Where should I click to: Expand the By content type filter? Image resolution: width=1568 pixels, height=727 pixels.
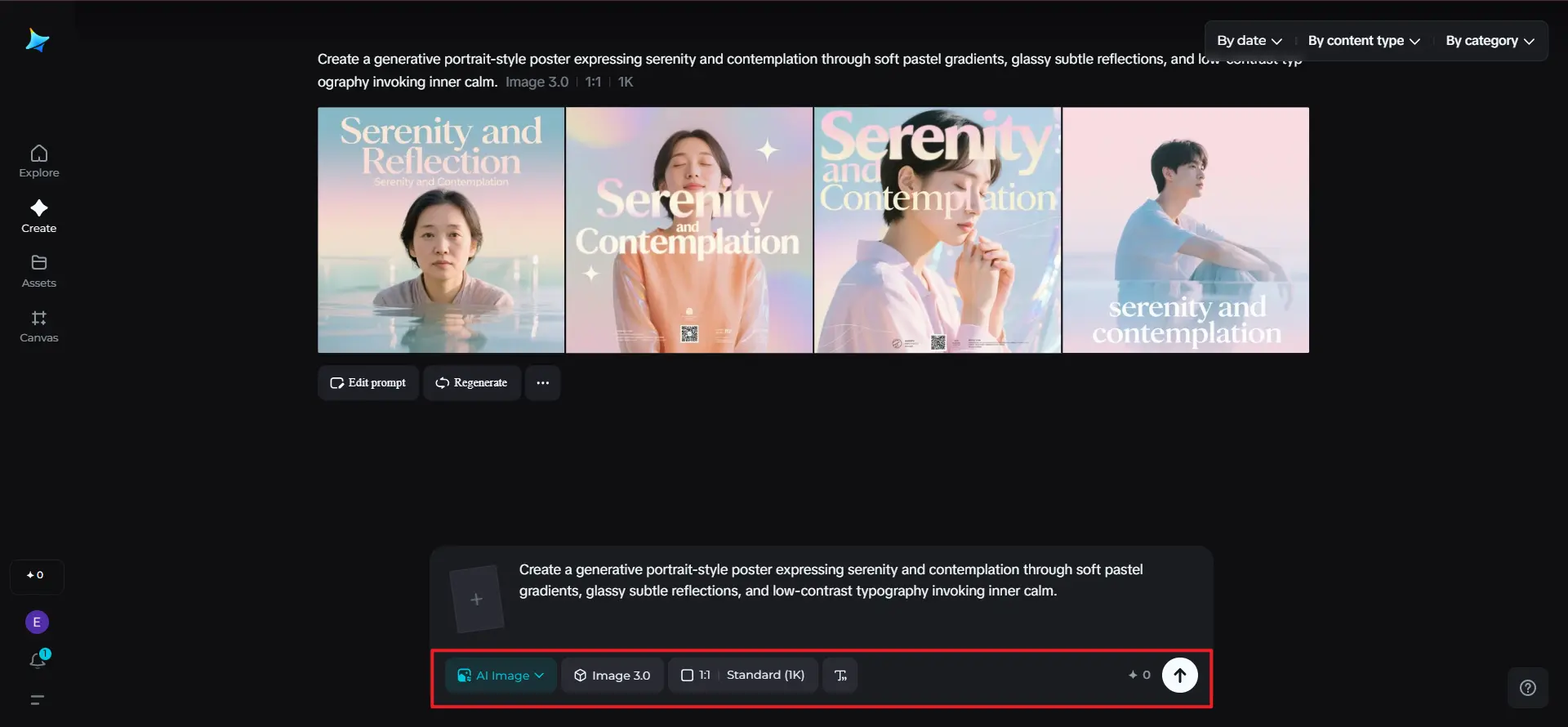click(x=1363, y=41)
